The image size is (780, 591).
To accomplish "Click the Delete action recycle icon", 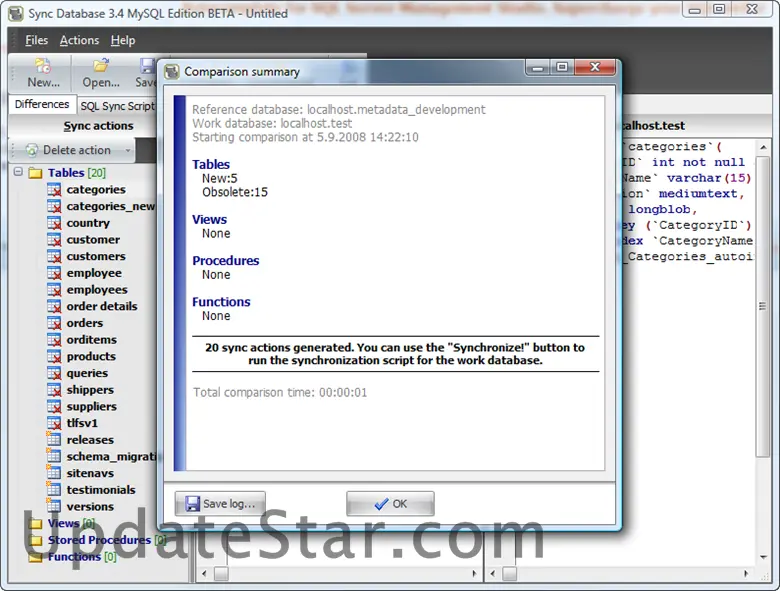I will pyautogui.click(x=32, y=150).
